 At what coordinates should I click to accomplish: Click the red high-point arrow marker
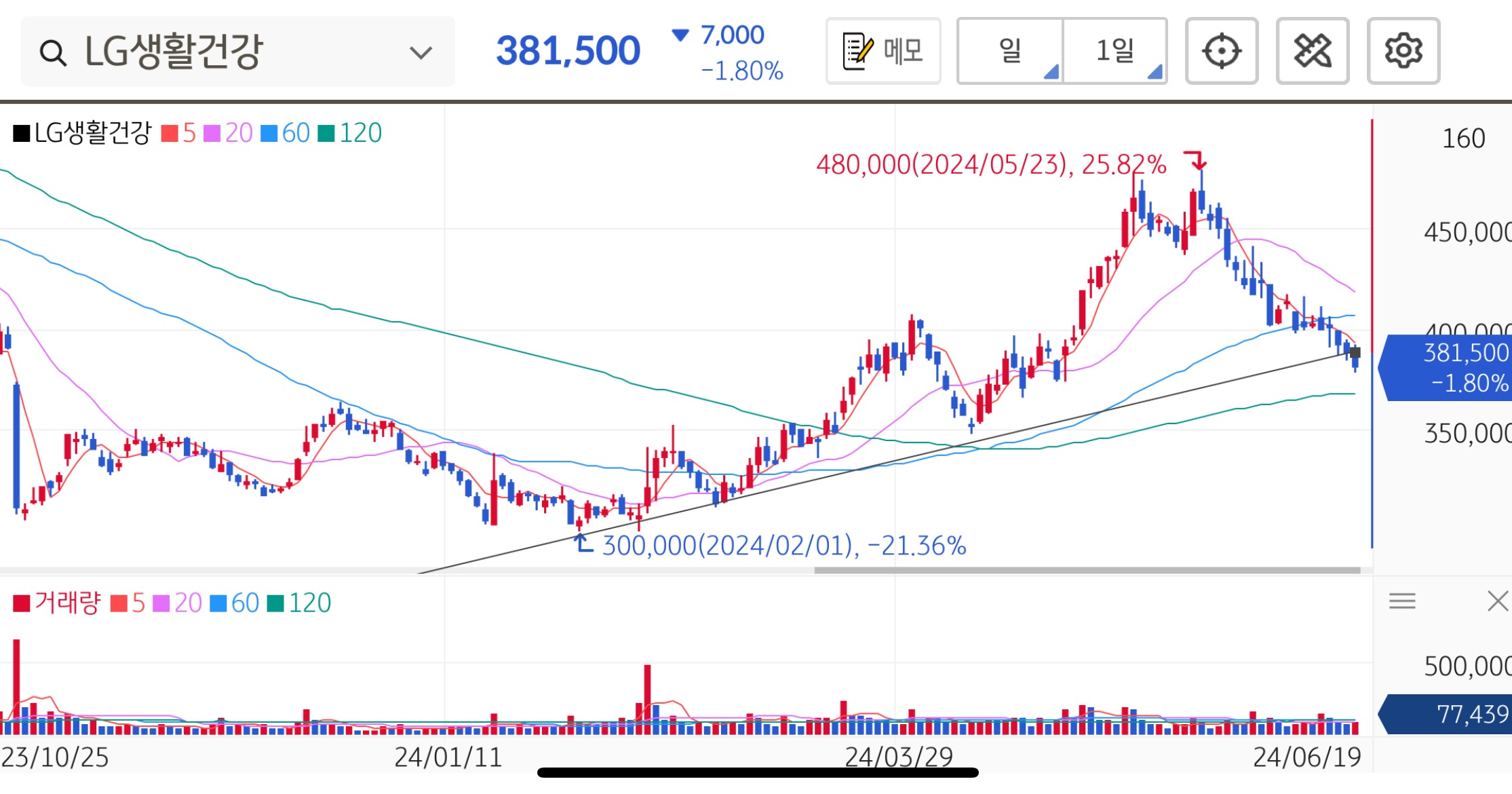pyautogui.click(x=1196, y=161)
